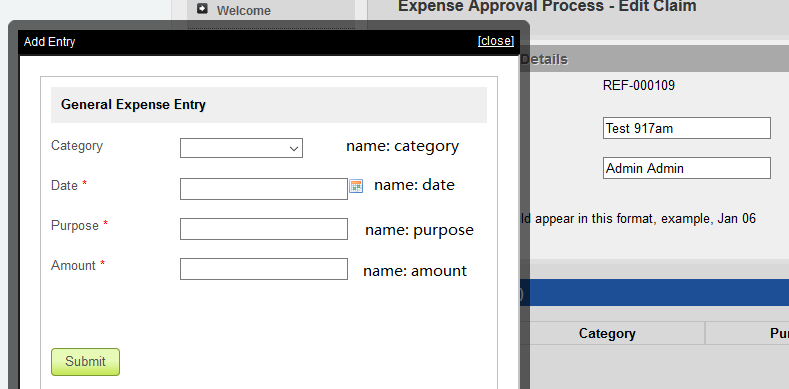
Task: Focus the Purpose text field
Action: click(x=264, y=229)
